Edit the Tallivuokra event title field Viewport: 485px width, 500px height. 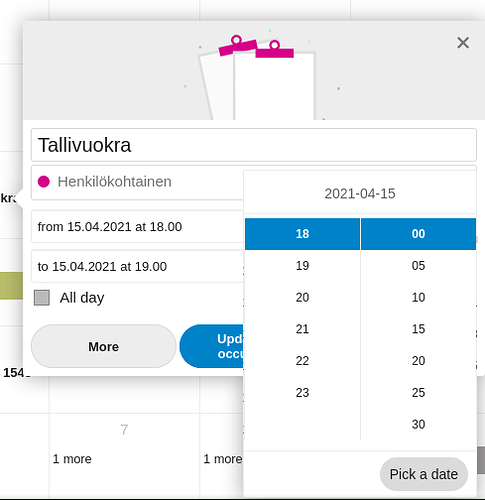[254, 145]
